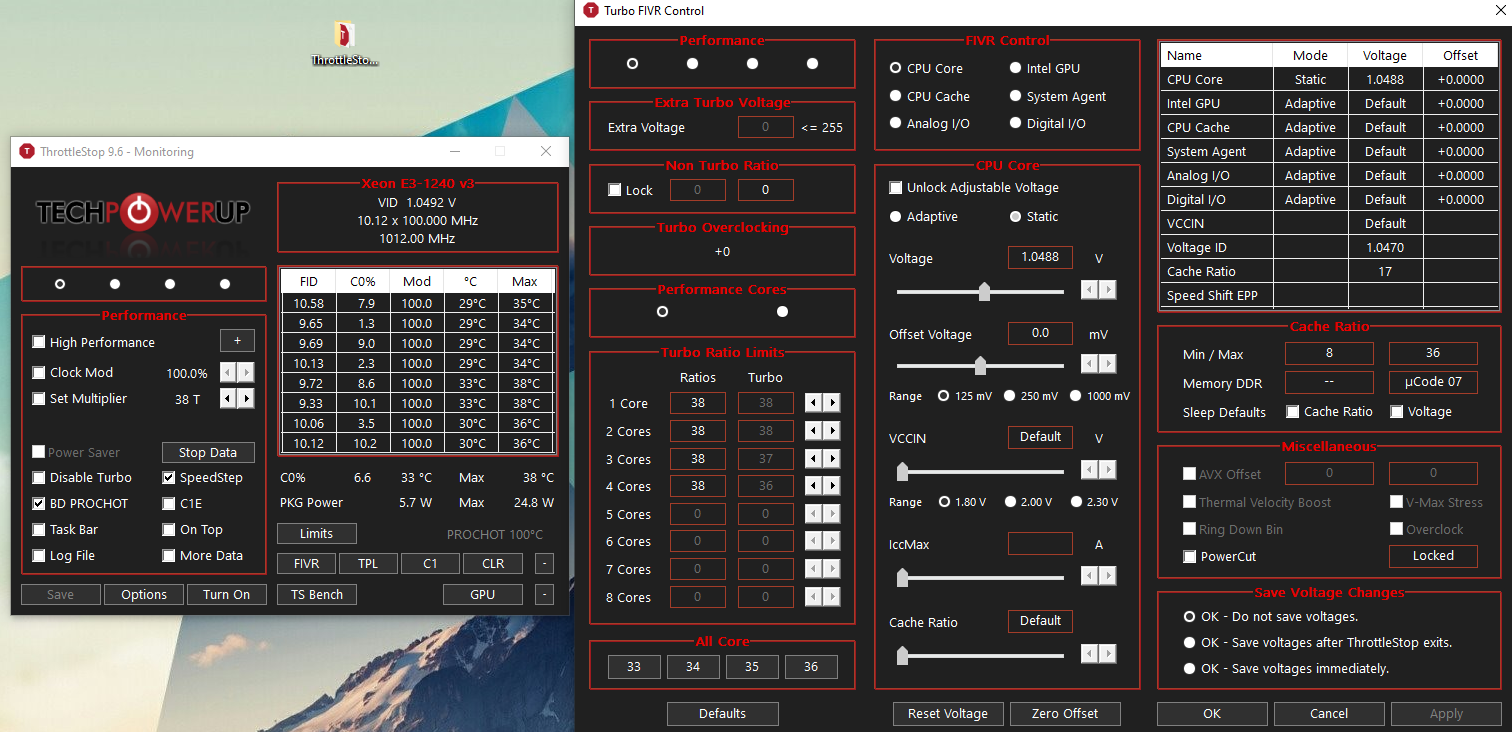Check Sleep Defaults Cache Ratio checkbox
Viewport: 1512px width, 732px height.
pos(1293,412)
